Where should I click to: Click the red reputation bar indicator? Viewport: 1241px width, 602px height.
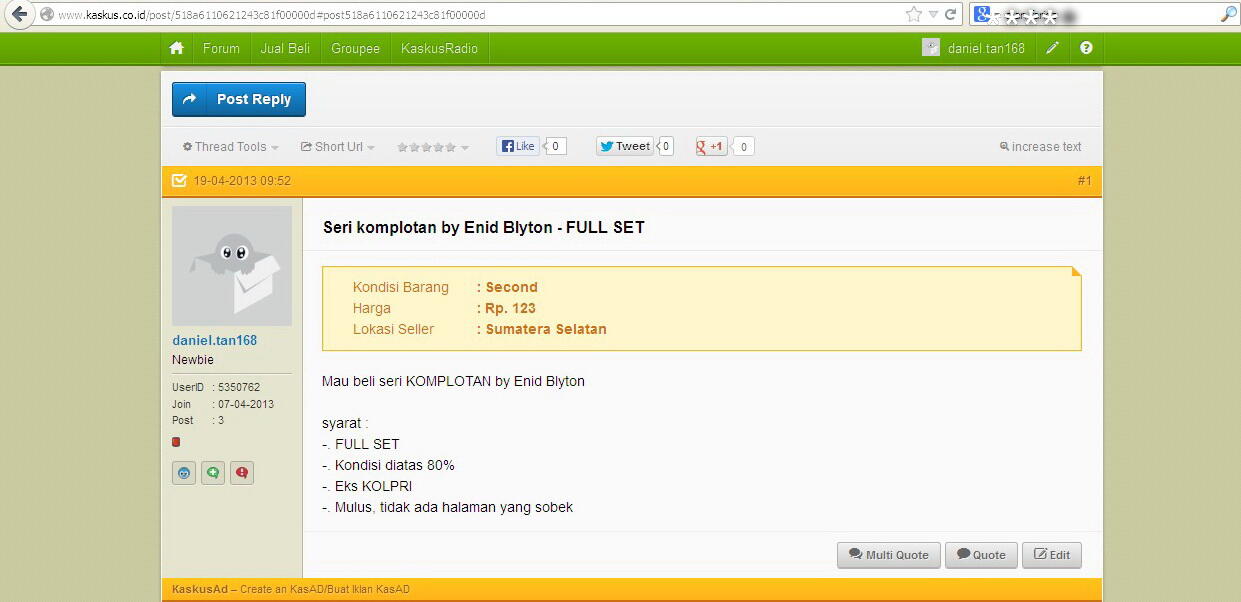[x=176, y=442]
